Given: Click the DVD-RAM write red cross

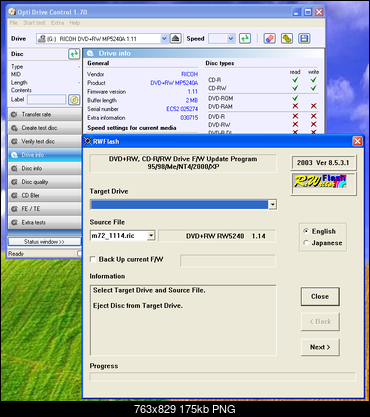Looking at the screenshot, I should coord(313,106).
